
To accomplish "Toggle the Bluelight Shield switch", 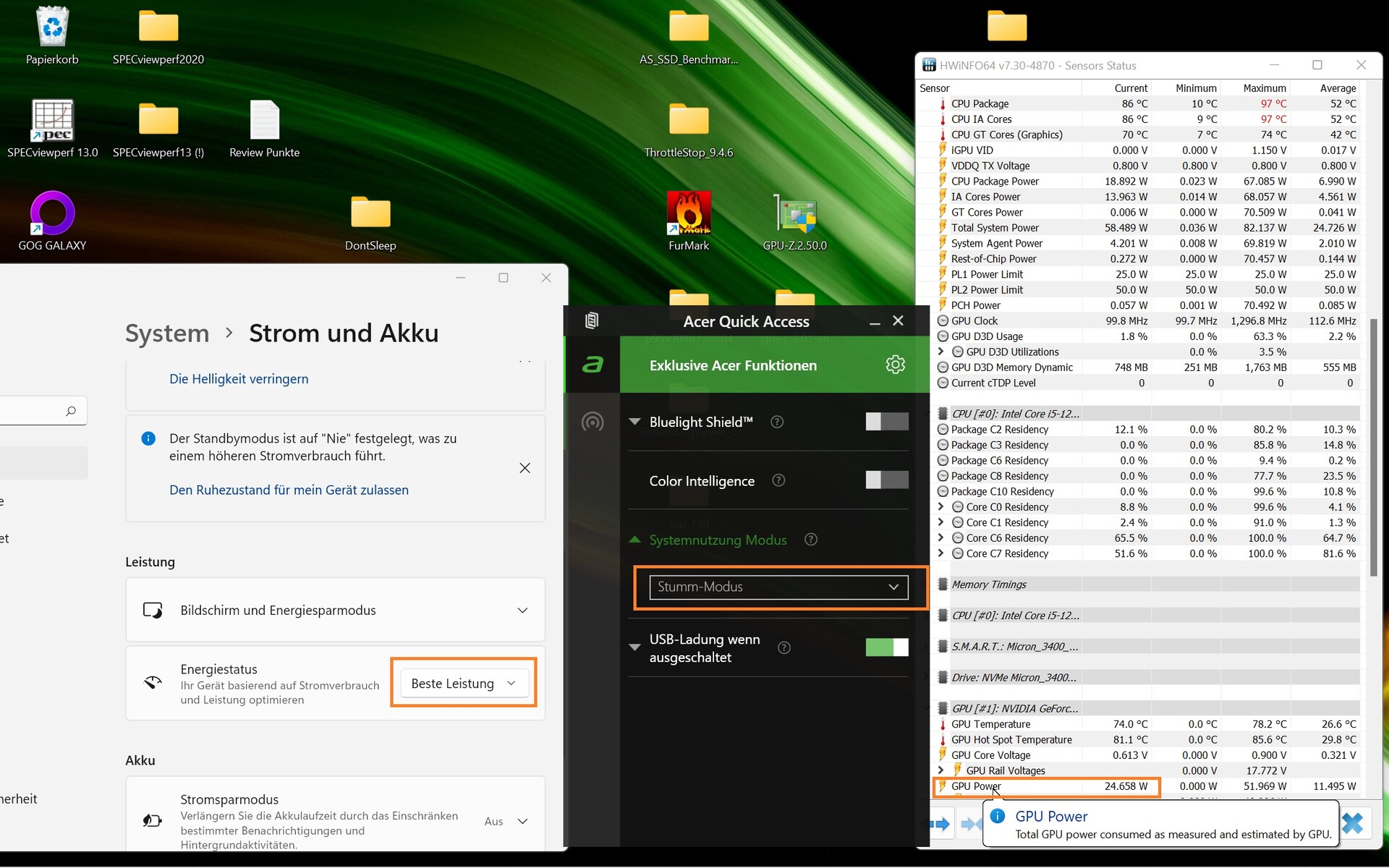I will tap(886, 422).
